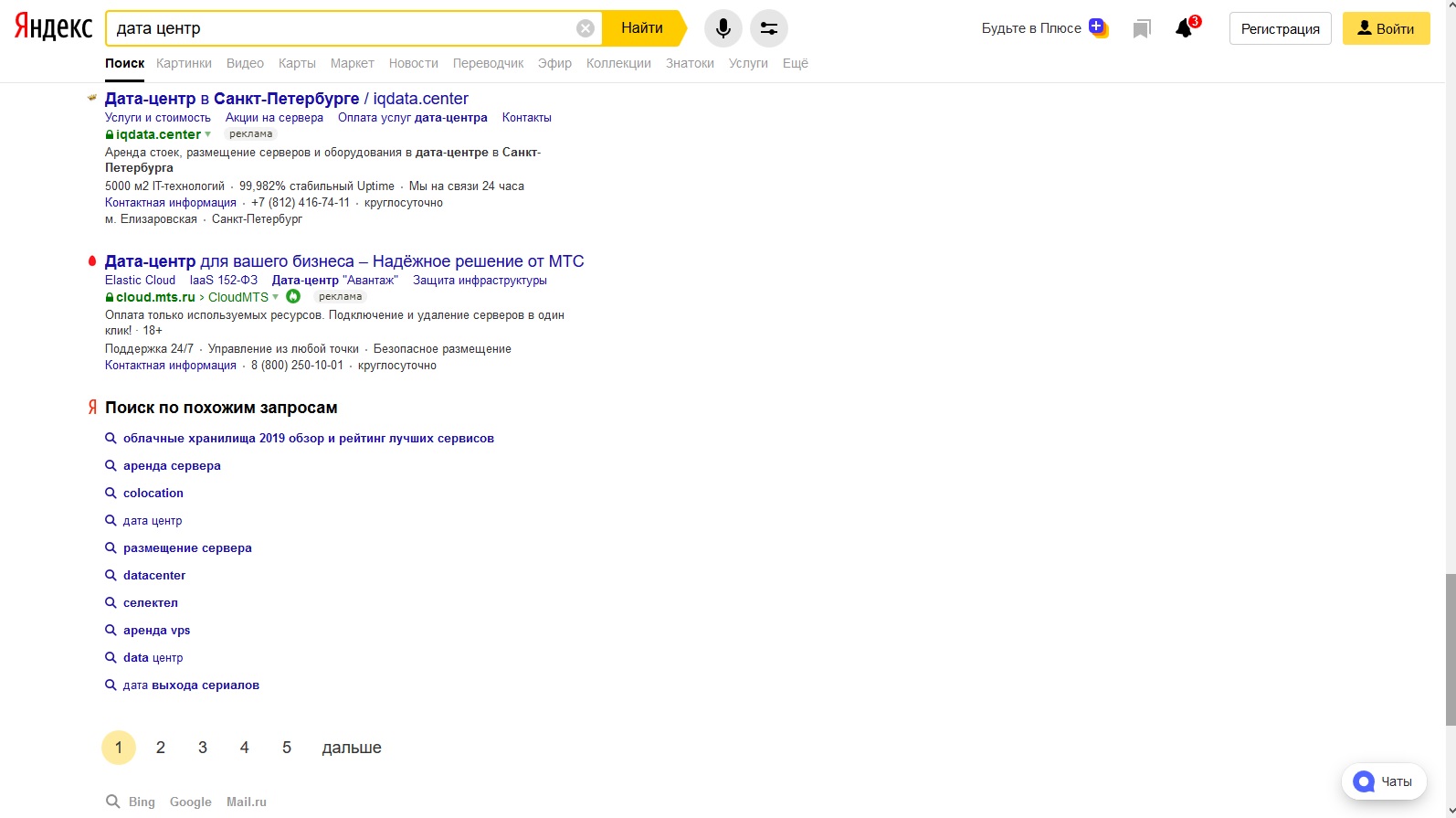This screenshot has height=818, width=1456.
Task: Open the Знатоки tab
Action: pyautogui.click(x=690, y=63)
